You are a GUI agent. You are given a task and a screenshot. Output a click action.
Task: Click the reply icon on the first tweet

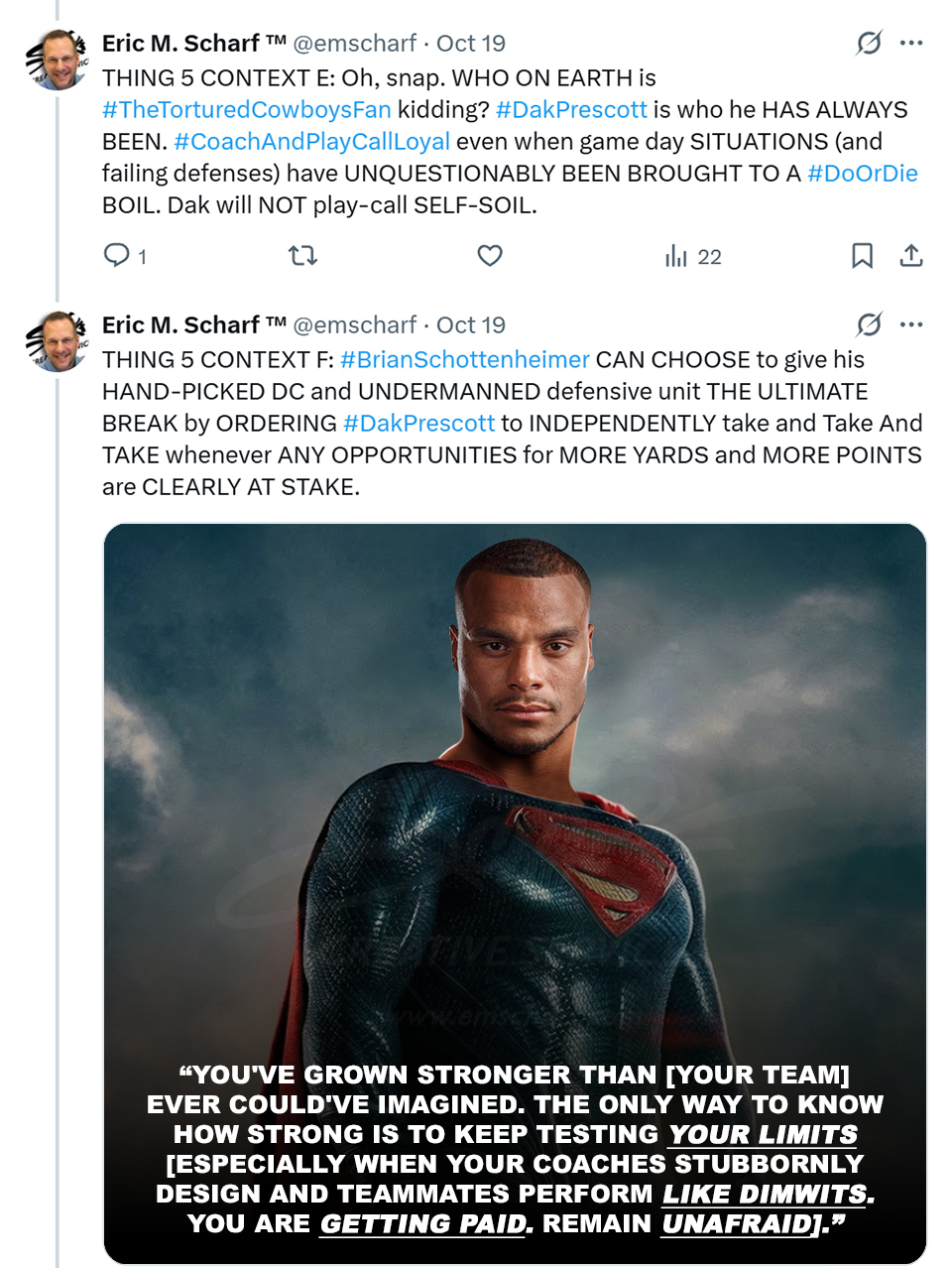[x=117, y=256]
